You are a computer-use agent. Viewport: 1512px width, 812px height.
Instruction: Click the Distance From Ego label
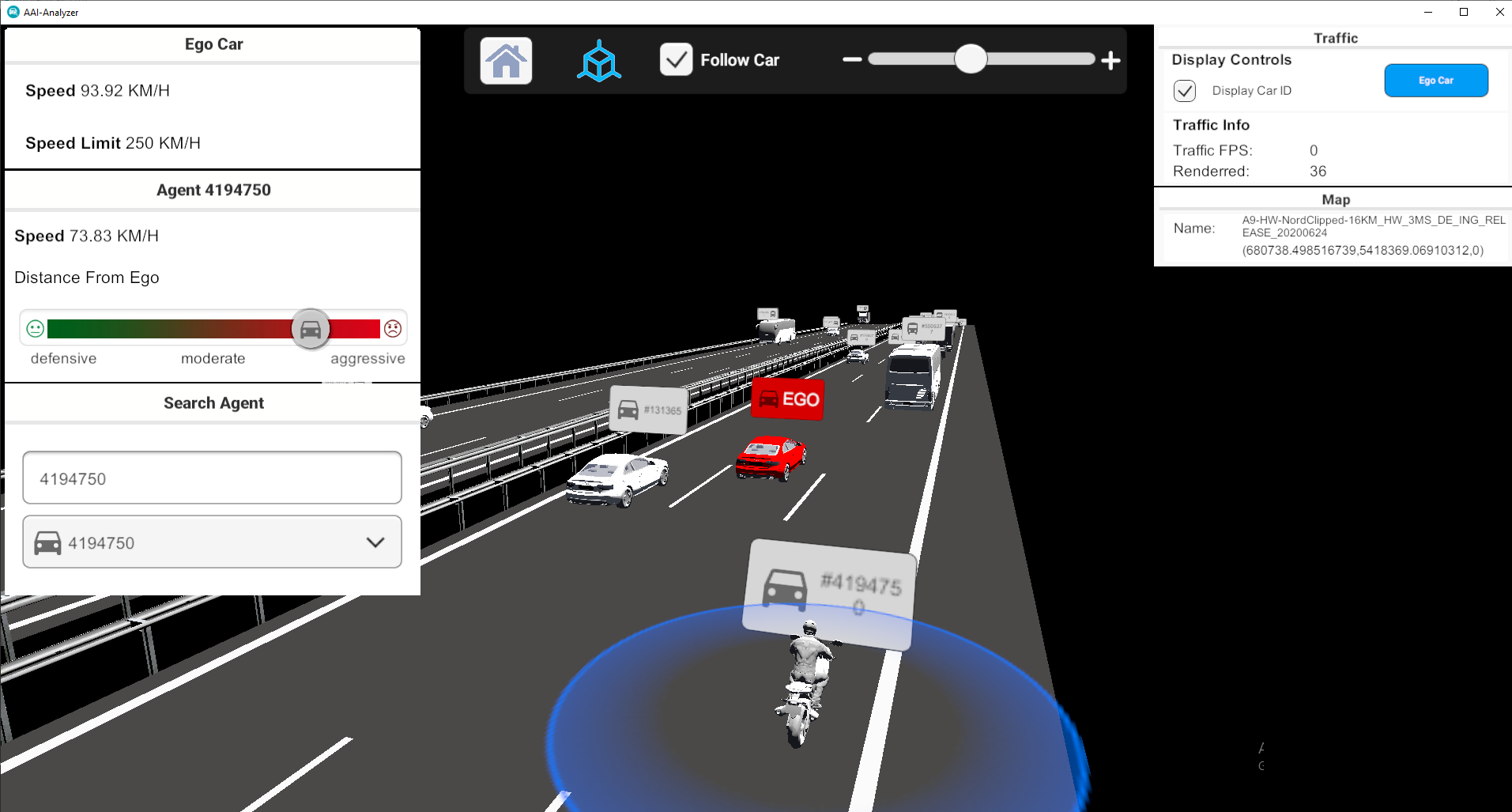coord(87,278)
